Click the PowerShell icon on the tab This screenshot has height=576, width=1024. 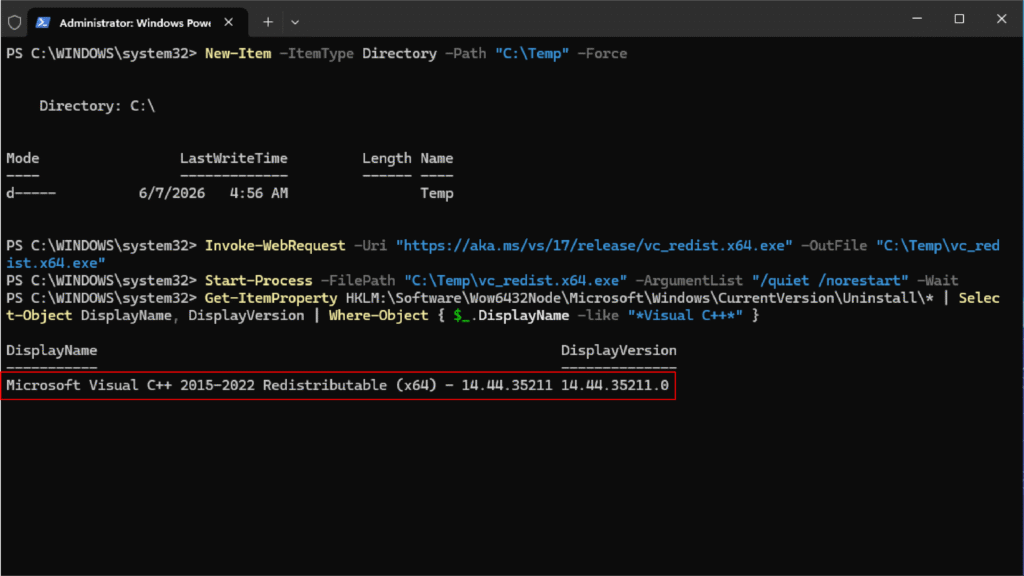43,22
